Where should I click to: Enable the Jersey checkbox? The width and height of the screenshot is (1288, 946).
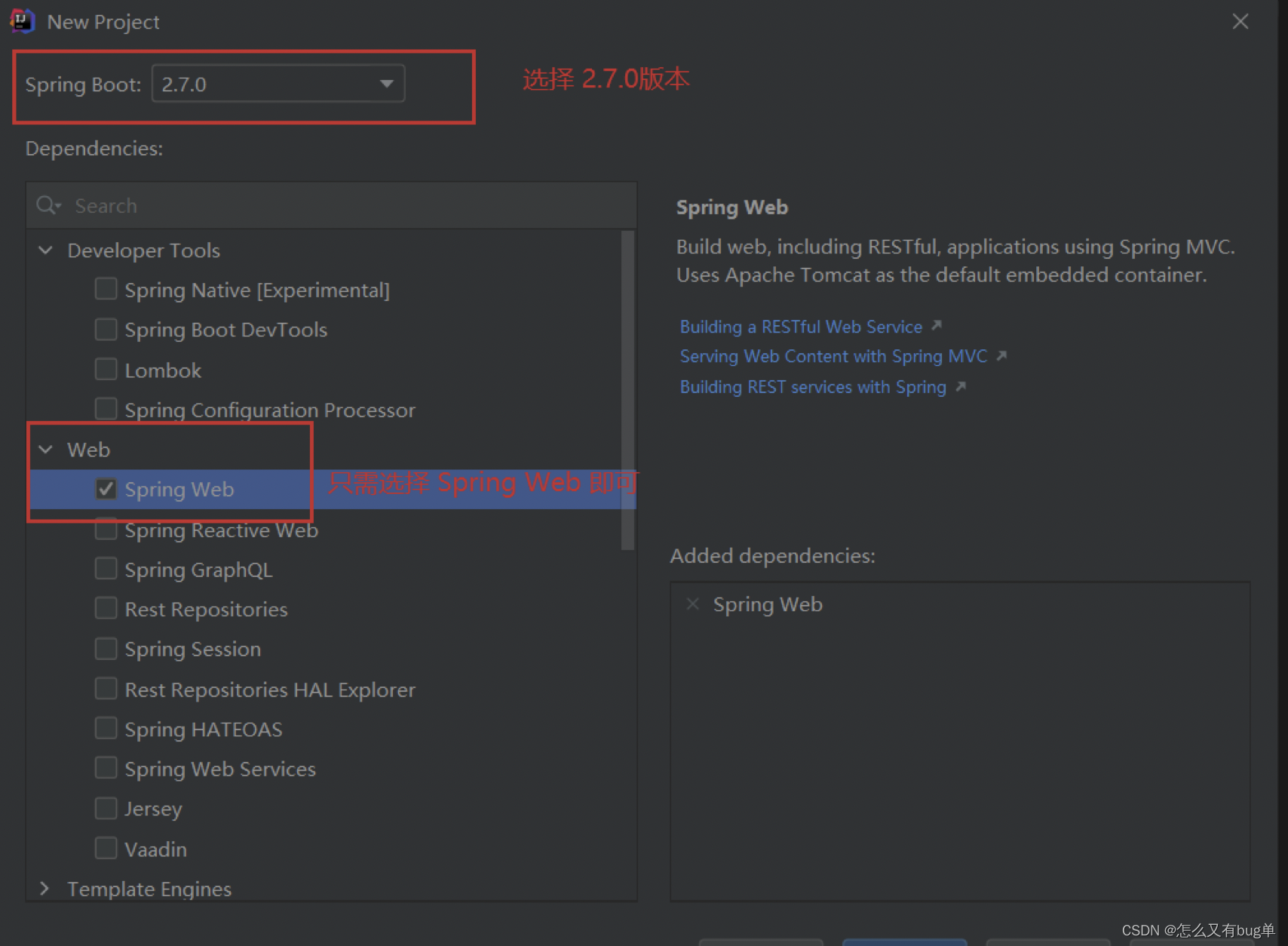106,808
